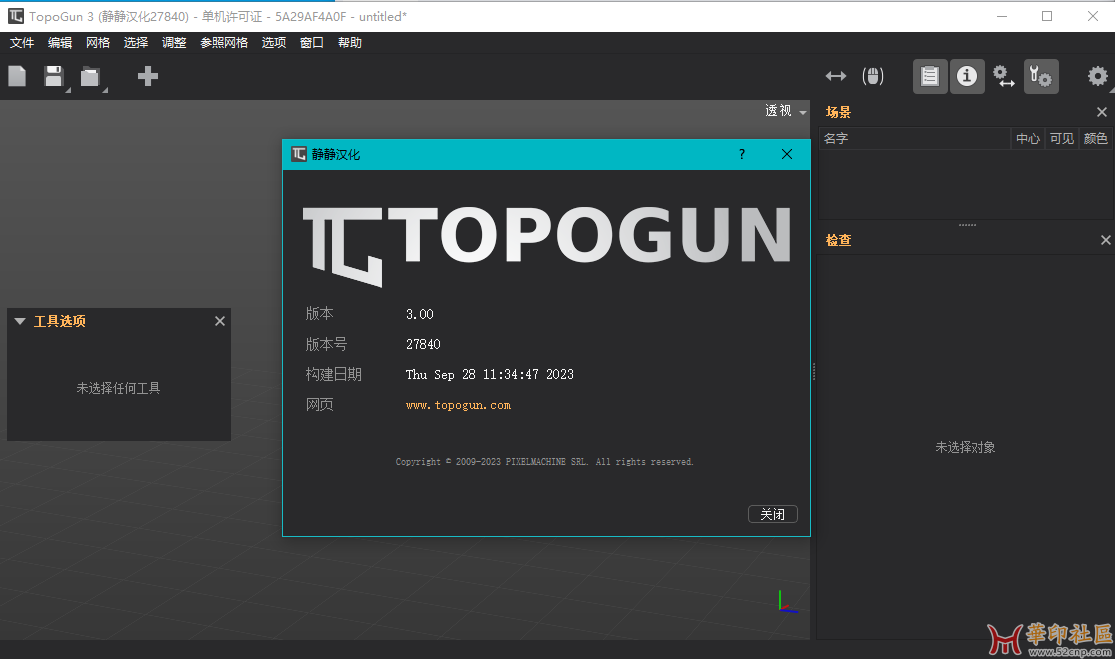
Task: Open the 选项 menu
Action: point(274,43)
